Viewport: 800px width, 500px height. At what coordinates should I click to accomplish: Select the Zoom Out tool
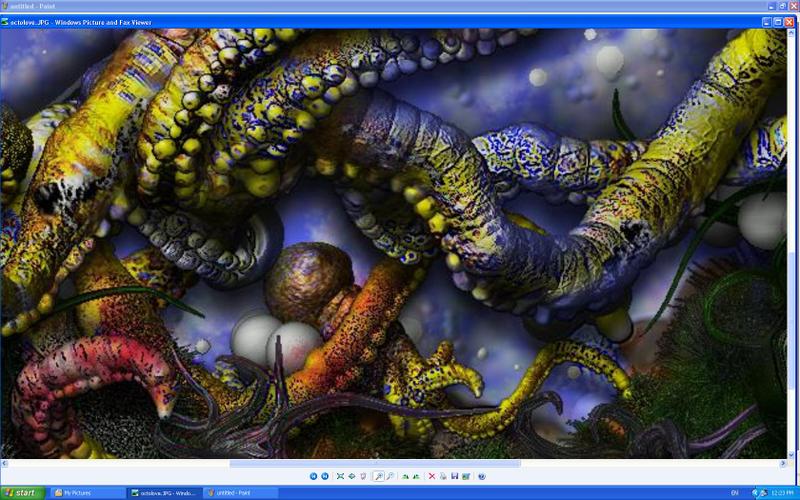tap(390, 476)
